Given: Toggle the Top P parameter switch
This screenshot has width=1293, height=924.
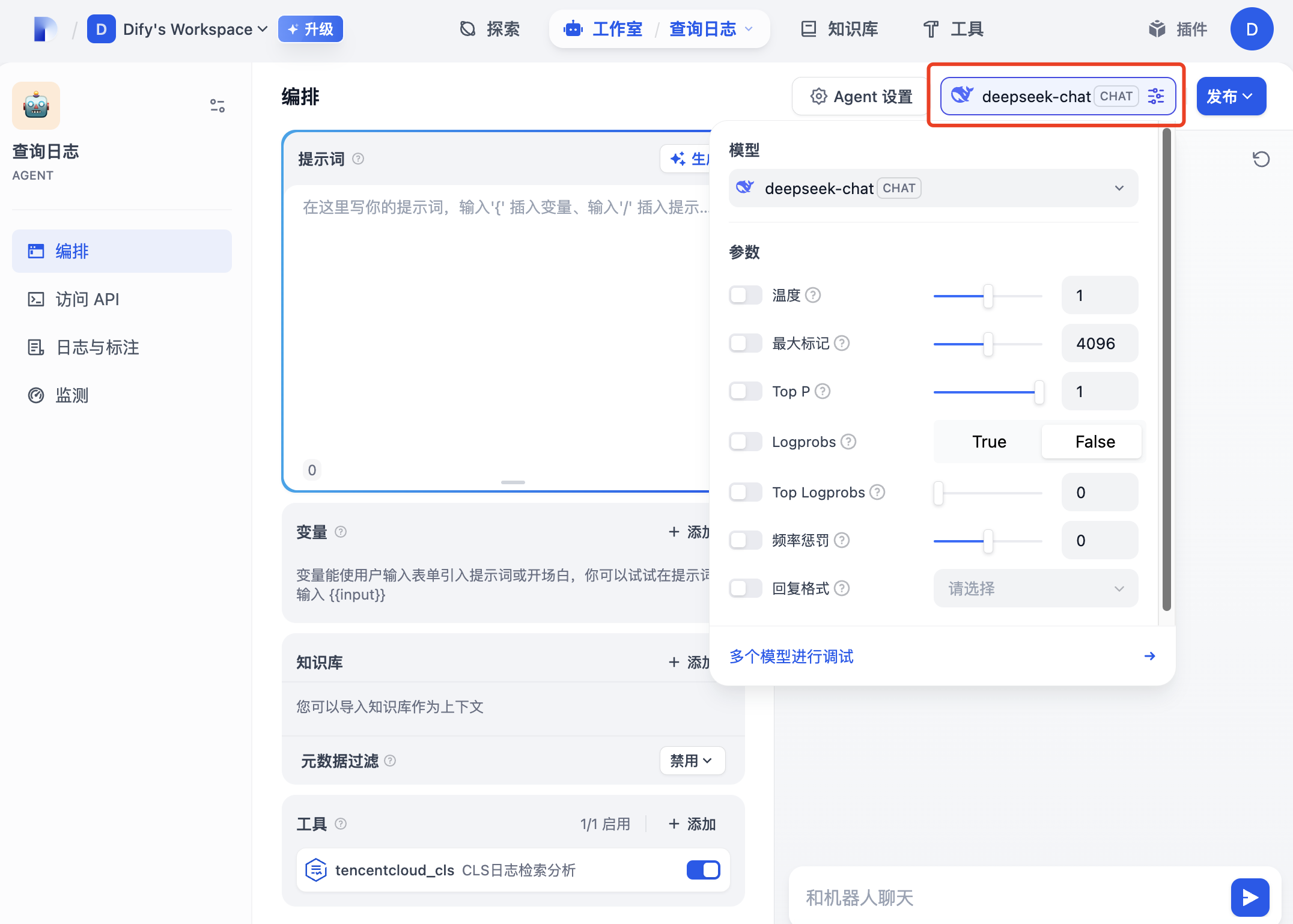Looking at the screenshot, I should tap(745, 391).
